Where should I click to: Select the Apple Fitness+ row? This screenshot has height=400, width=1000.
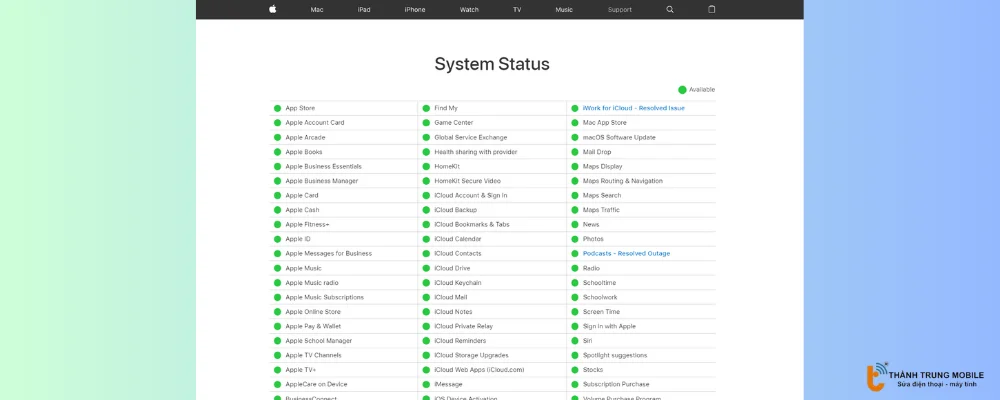pos(344,224)
